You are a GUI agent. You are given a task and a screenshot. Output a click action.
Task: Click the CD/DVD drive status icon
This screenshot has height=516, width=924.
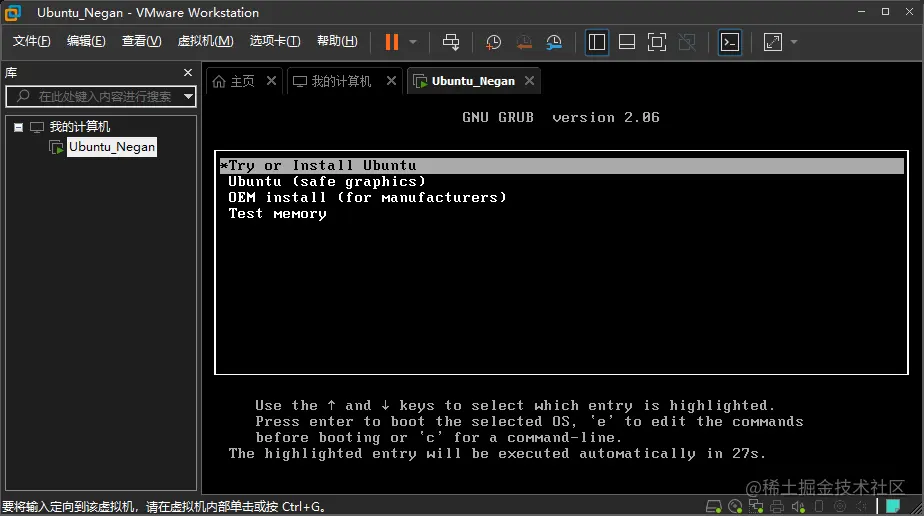[735, 506]
